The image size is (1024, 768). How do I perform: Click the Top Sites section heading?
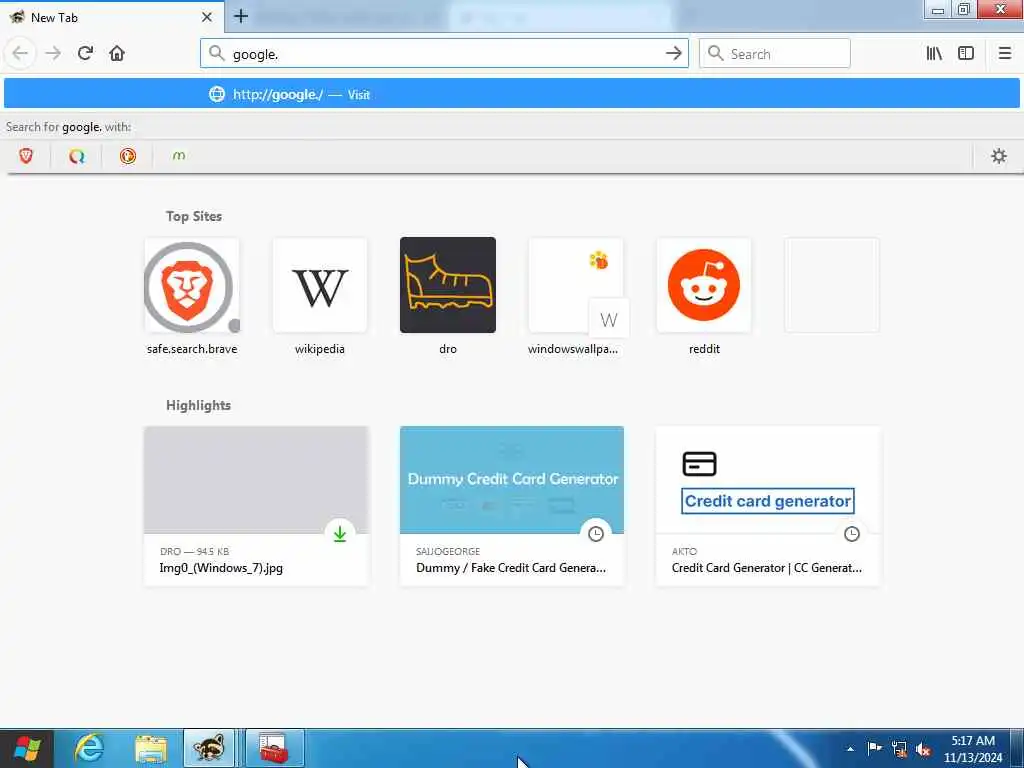click(x=194, y=216)
